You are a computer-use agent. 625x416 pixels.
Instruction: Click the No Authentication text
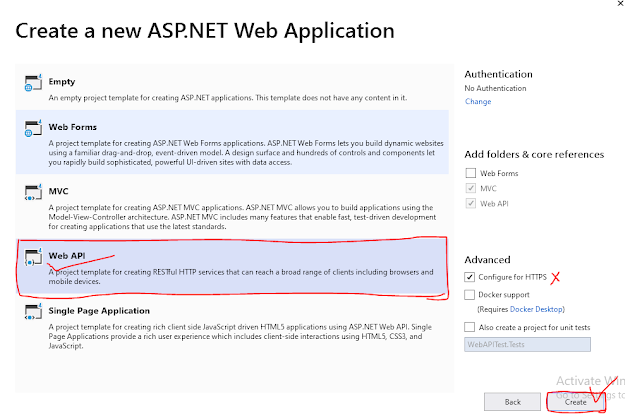coord(495,88)
